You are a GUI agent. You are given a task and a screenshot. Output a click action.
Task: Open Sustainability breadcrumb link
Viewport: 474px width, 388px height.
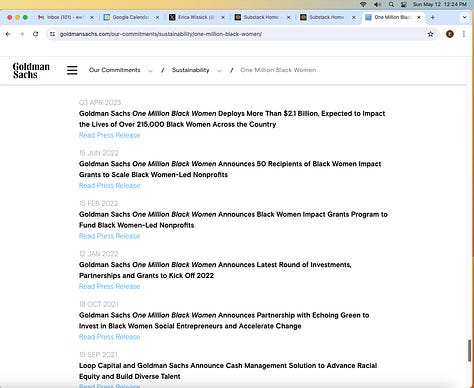(191, 70)
